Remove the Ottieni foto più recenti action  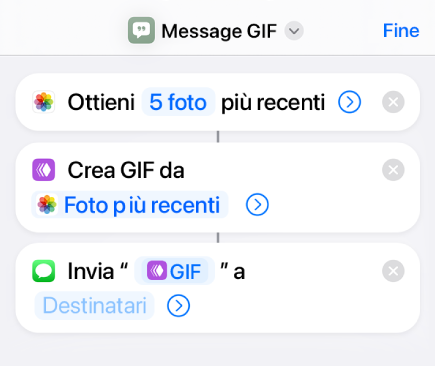[x=393, y=102]
